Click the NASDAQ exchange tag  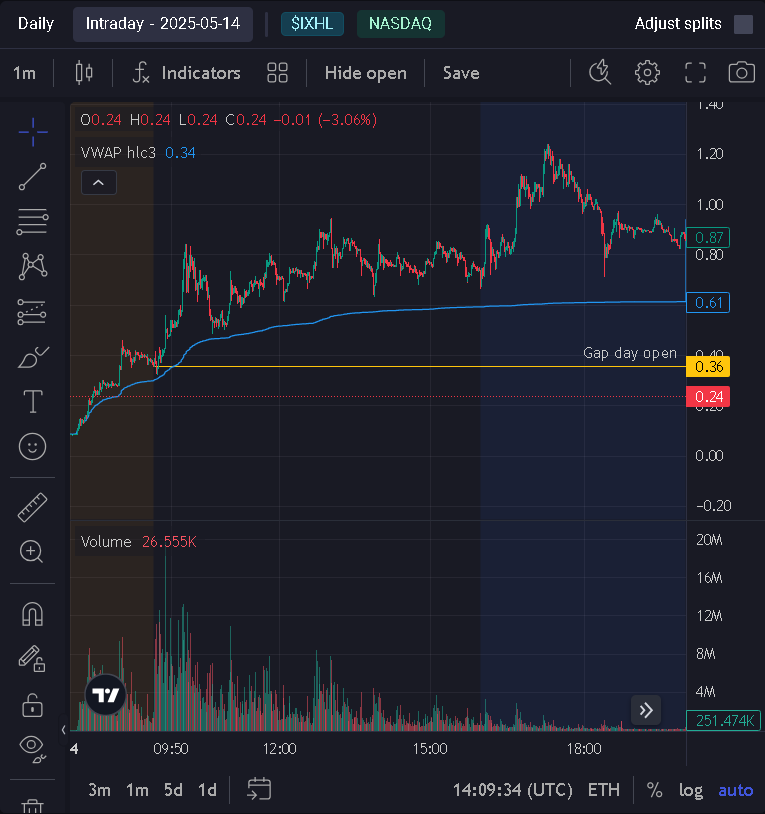pos(400,24)
